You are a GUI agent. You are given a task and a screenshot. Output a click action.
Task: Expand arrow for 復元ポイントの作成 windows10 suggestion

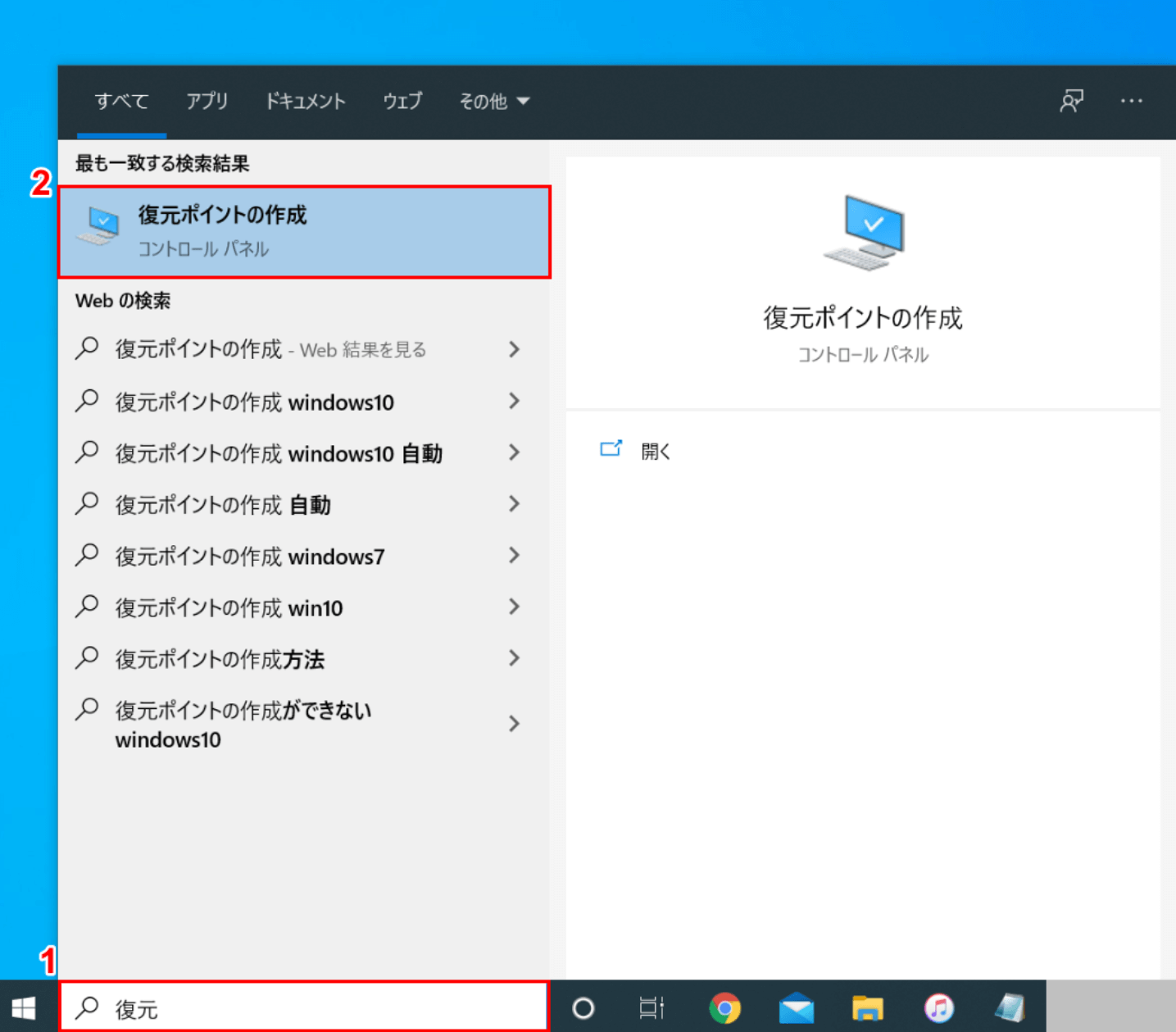point(514,402)
